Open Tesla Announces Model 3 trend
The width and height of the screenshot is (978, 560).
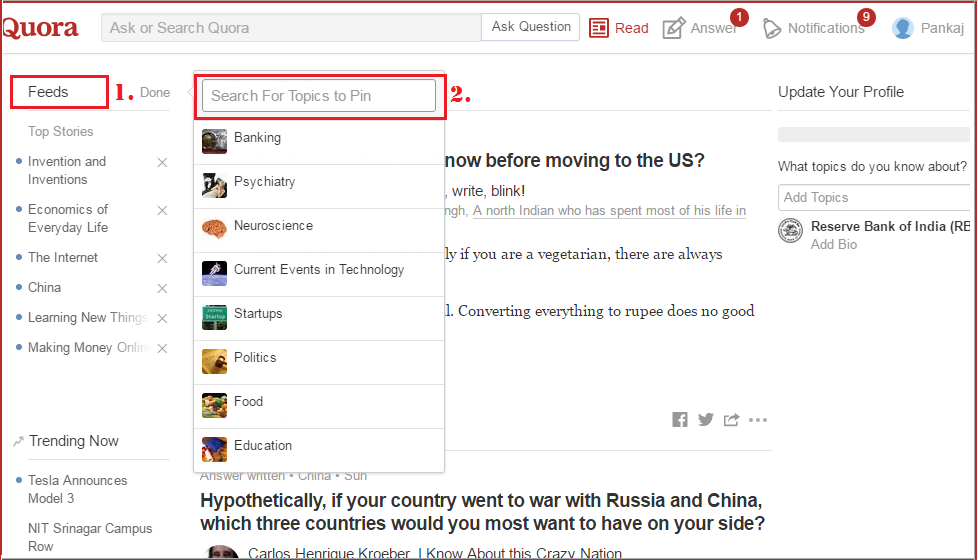(x=77, y=490)
